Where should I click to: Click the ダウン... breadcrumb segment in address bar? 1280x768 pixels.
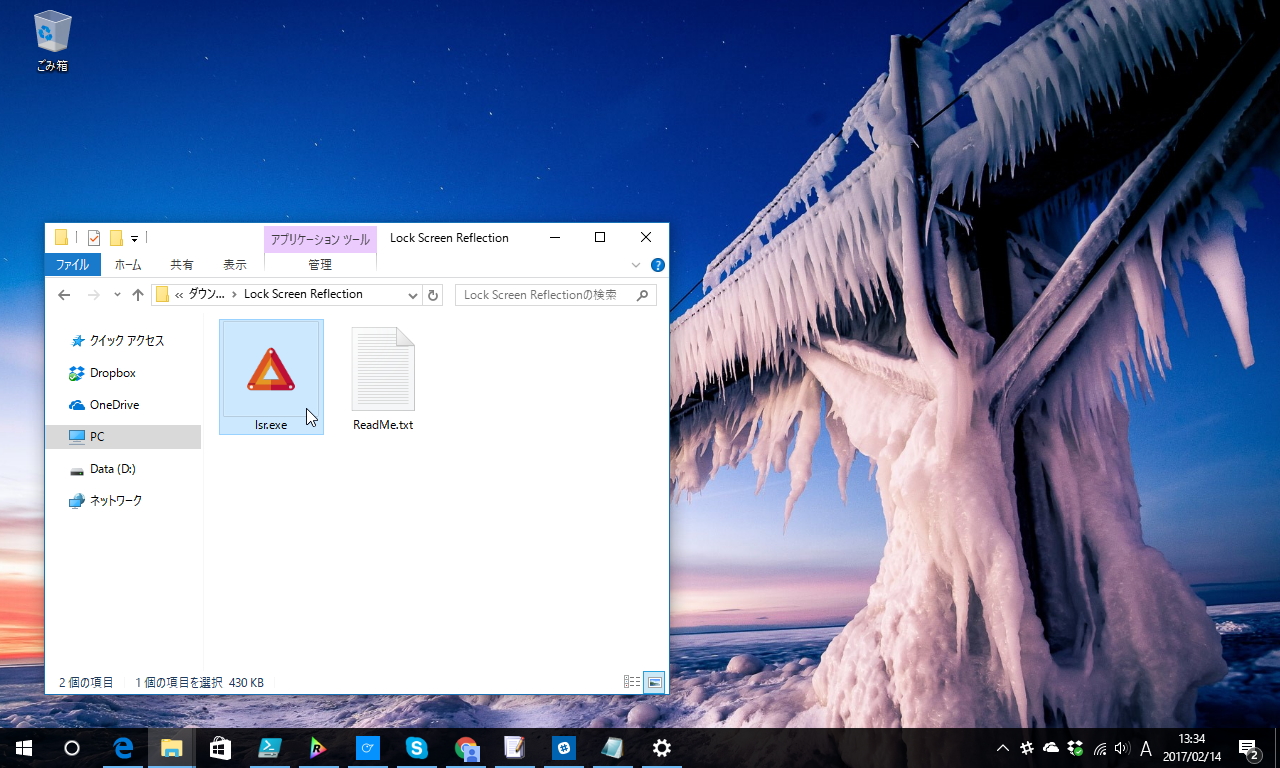click(206, 295)
